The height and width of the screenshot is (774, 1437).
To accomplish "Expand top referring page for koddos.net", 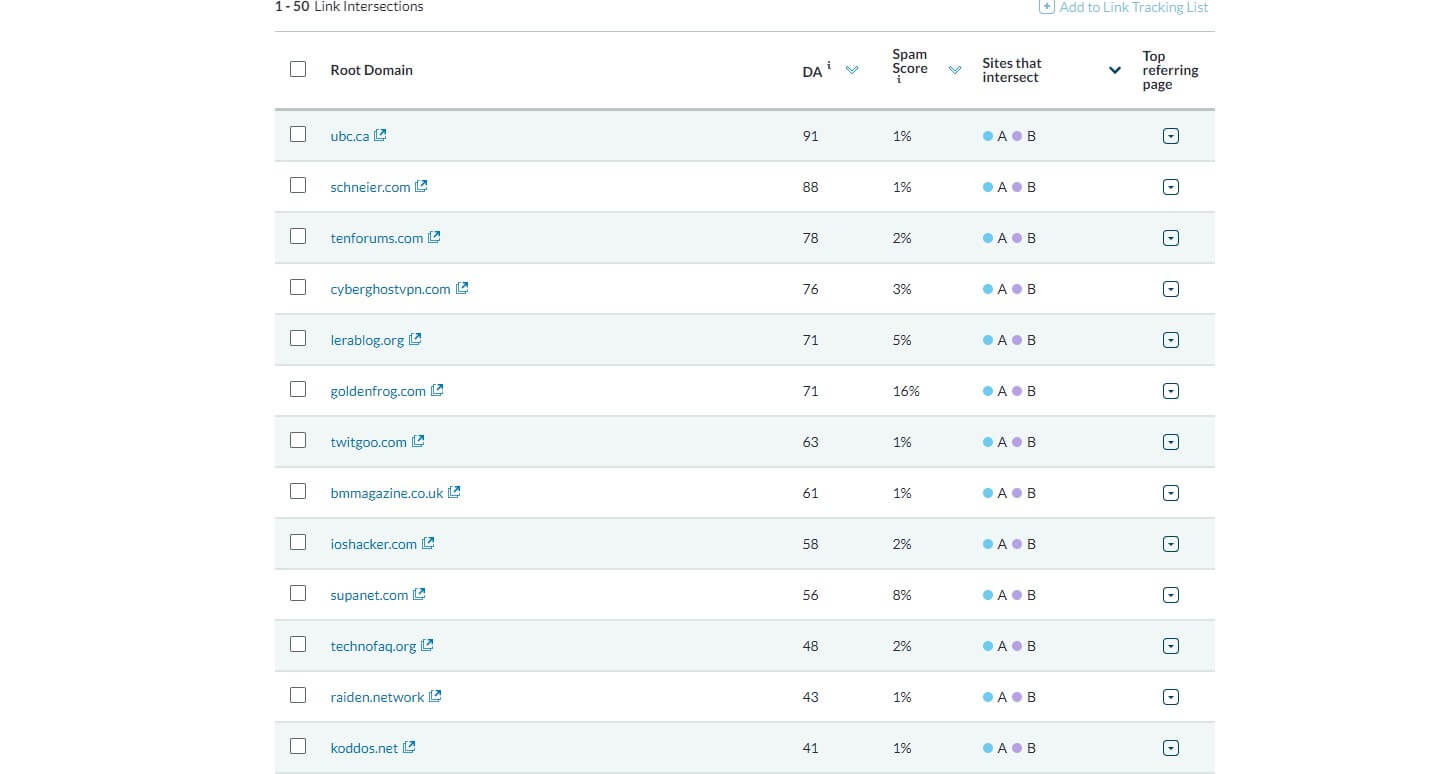I will 1171,748.
